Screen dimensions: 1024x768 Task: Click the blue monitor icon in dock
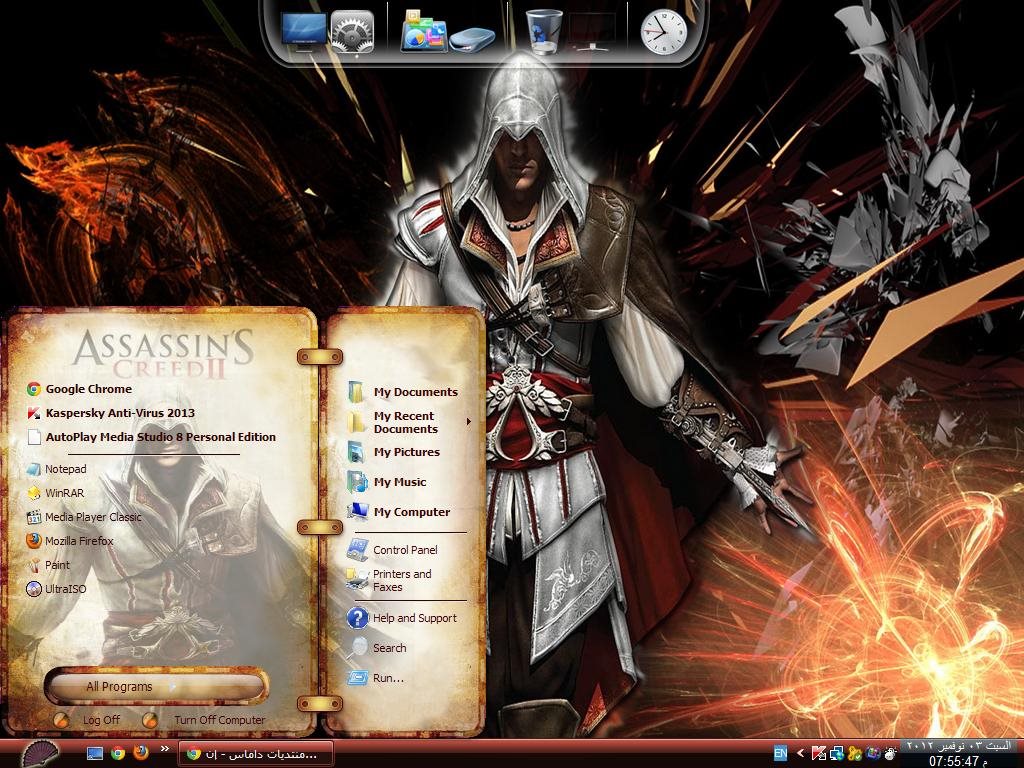point(303,32)
